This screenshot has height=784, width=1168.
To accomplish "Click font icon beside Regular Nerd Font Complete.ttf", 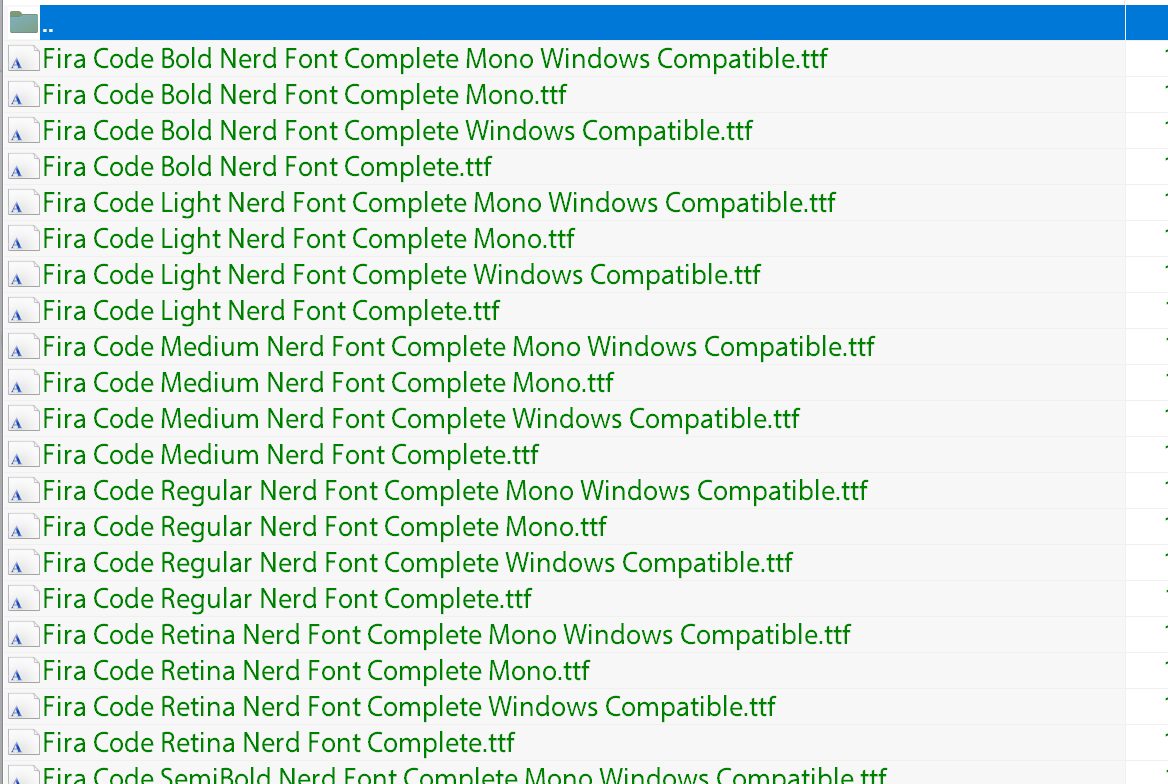I will click(x=23, y=599).
